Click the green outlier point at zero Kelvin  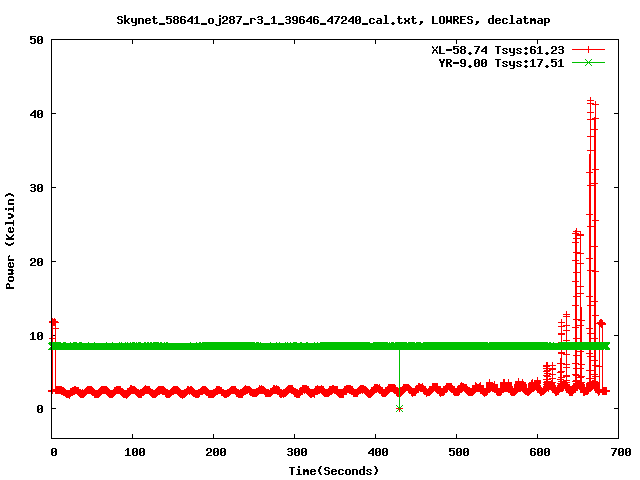click(399, 409)
